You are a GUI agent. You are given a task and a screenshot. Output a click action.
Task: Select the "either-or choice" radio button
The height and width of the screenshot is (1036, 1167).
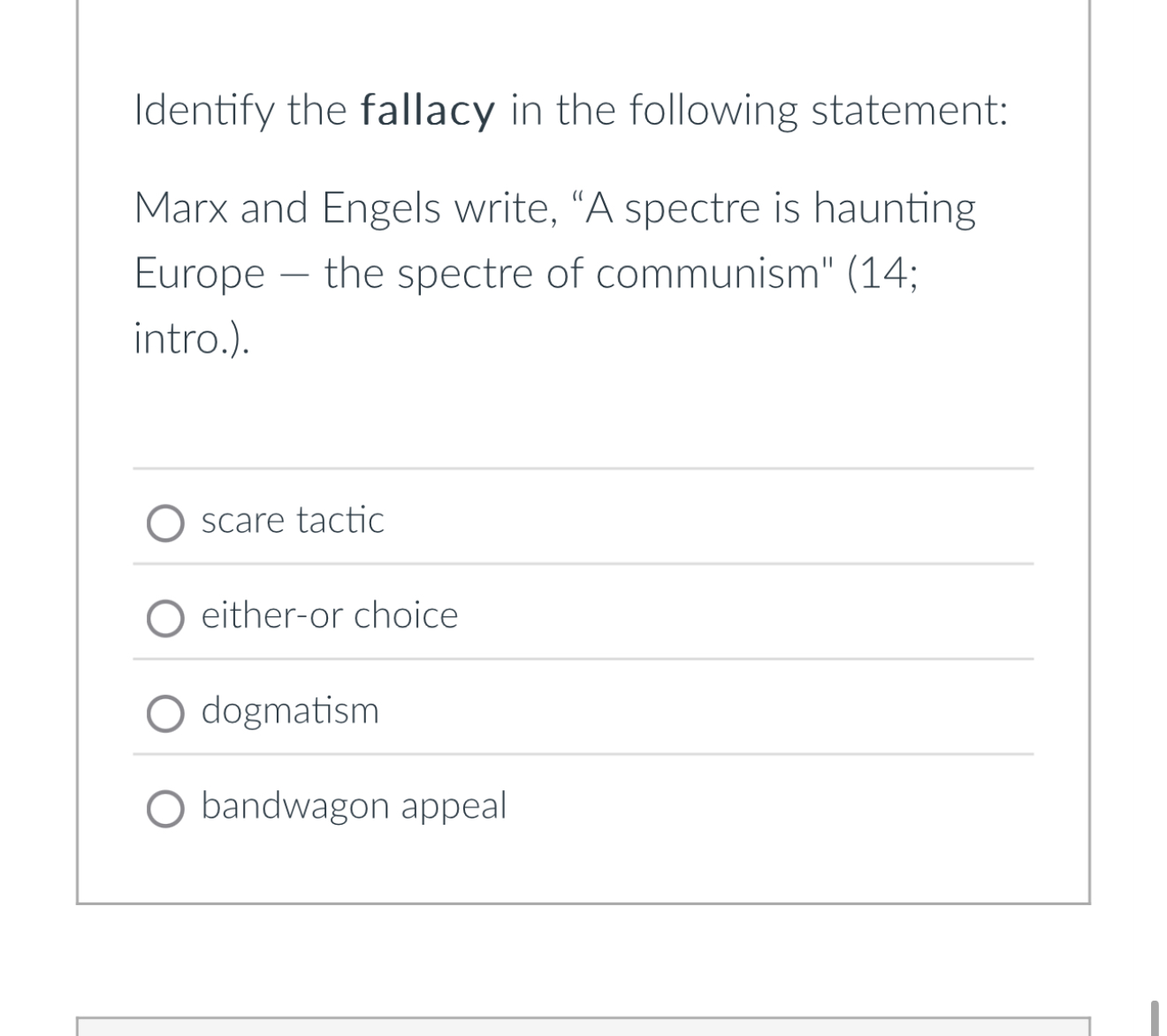tap(164, 618)
